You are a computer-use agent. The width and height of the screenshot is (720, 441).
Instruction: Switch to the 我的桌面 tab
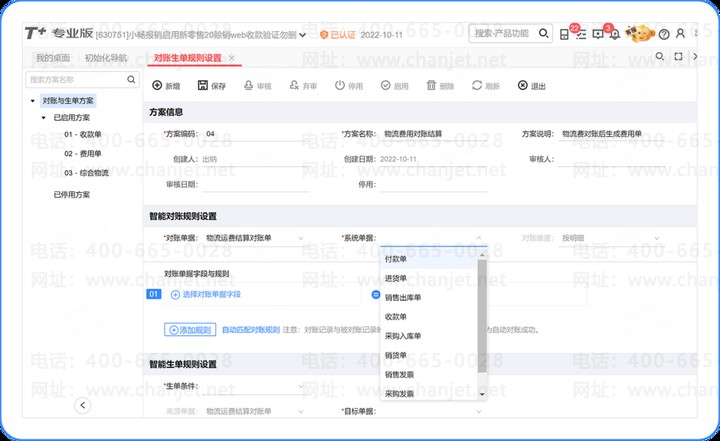[x=53, y=58]
